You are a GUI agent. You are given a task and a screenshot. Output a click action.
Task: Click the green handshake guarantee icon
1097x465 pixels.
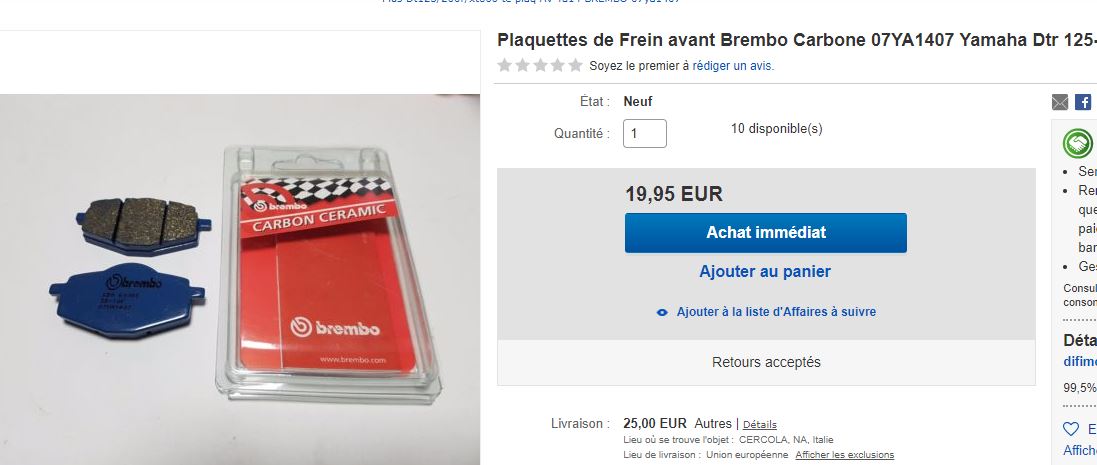(1077, 144)
